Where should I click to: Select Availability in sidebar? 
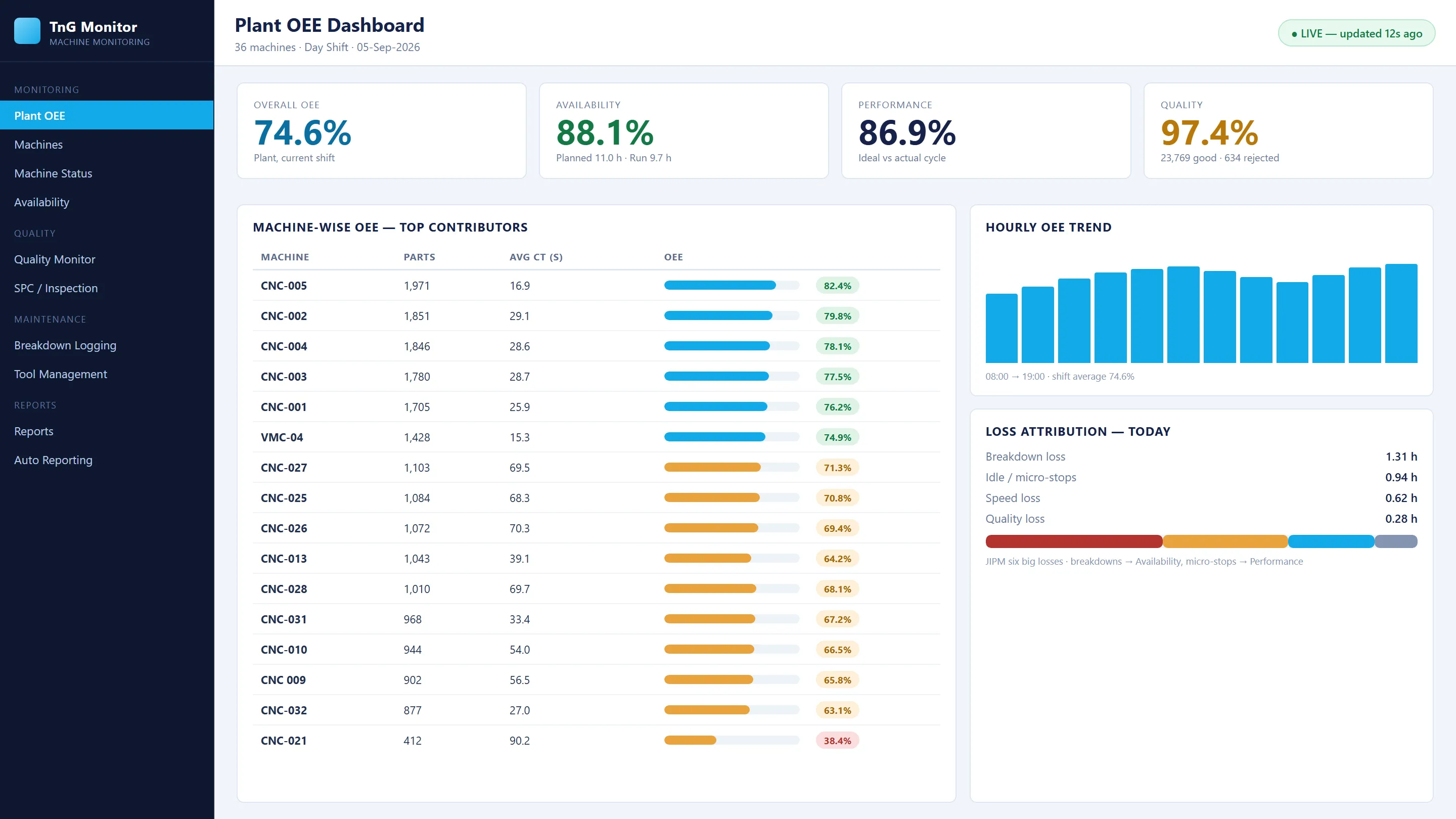[x=107, y=202]
